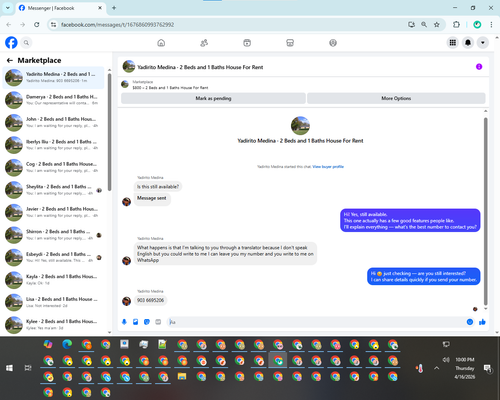Click the listing thumbnail in the chat header
This screenshot has height=400, width=500.
[129, 67]
